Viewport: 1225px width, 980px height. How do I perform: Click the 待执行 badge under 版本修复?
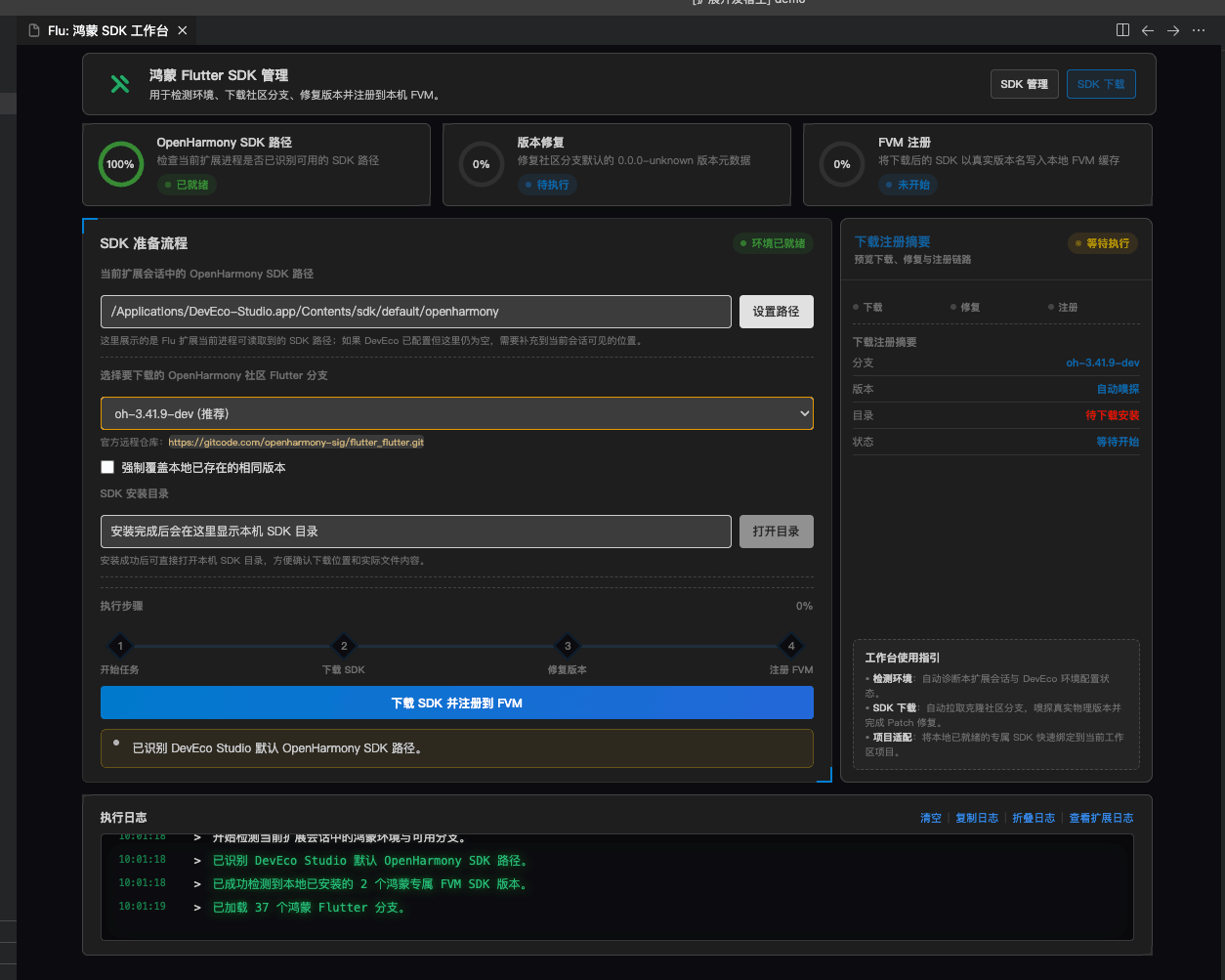coord(547,184)
